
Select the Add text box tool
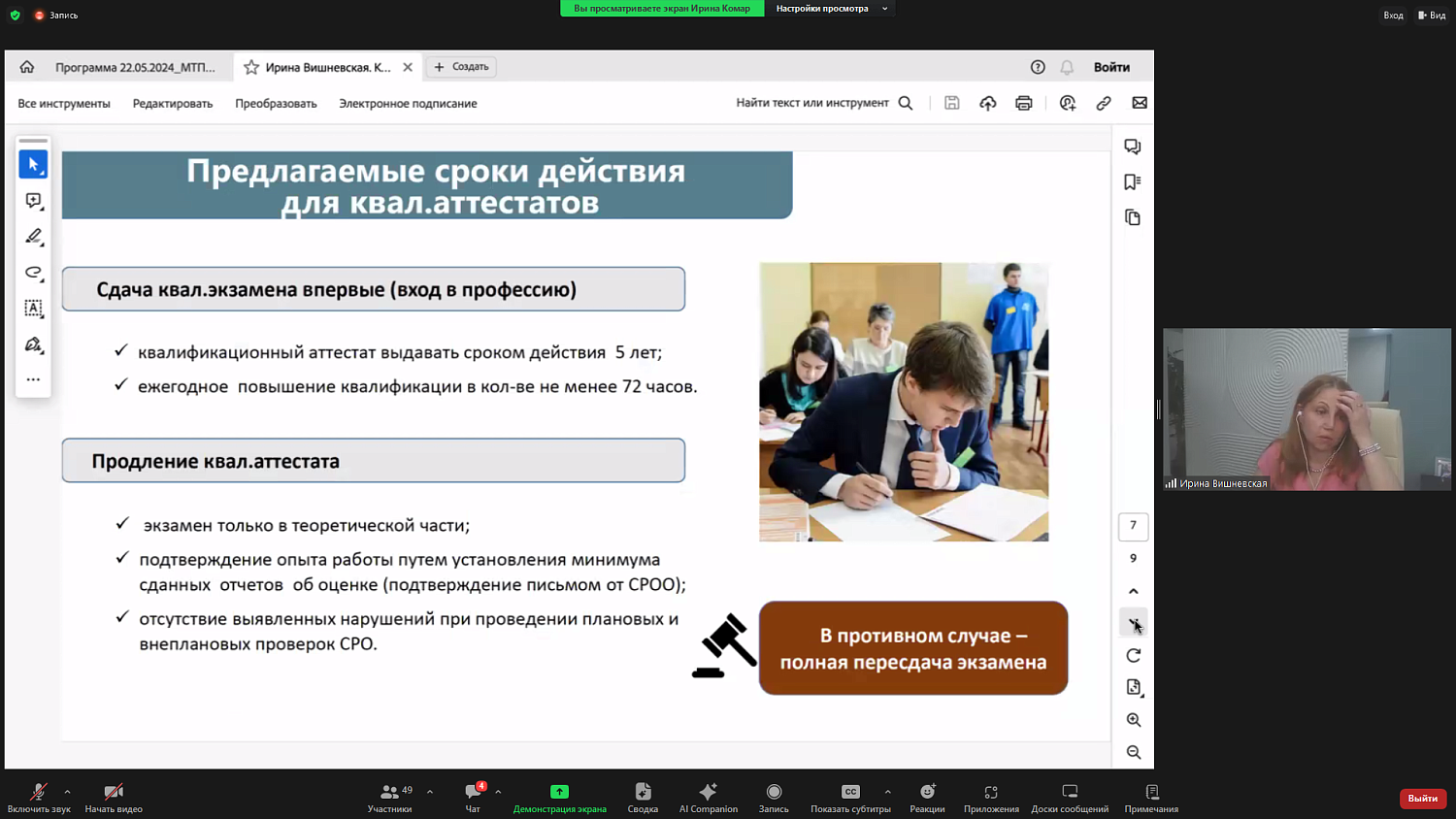(33, 309)
